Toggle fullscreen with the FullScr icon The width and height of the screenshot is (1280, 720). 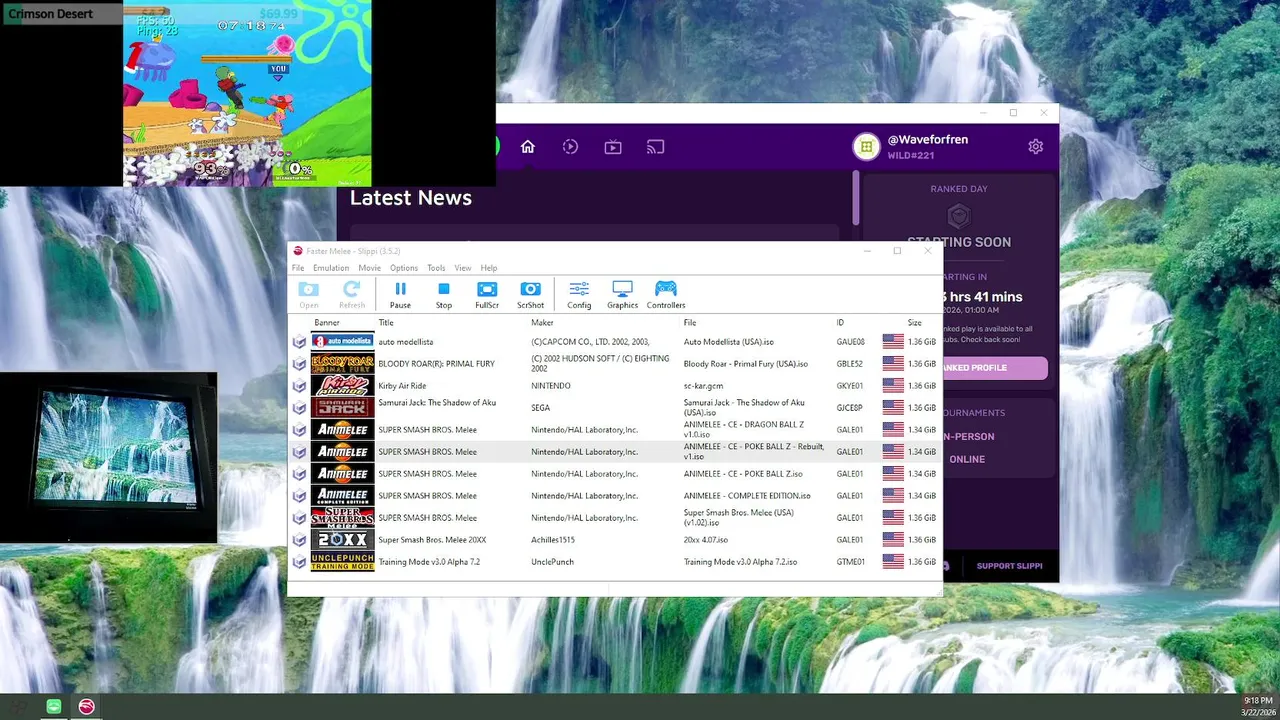pos(487,294)
